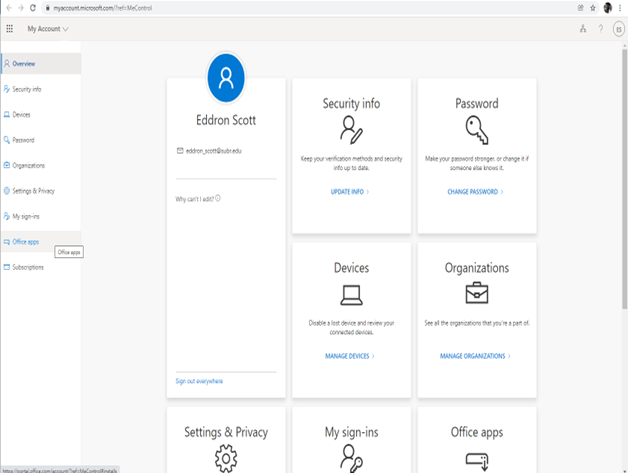Click the Settings & Privacy gear icon
The image size is (628, 473).
pyautogui.click(x=226, y=459)
